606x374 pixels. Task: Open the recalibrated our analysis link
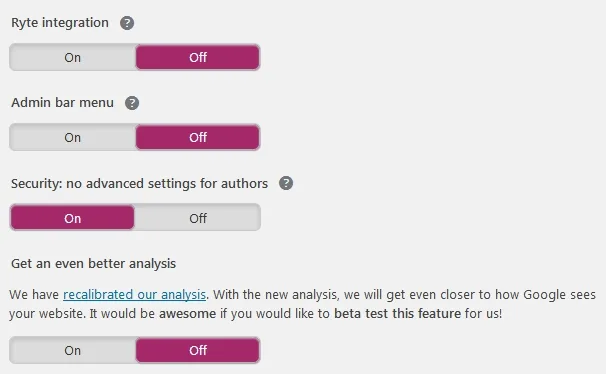[x=134, y=295]
